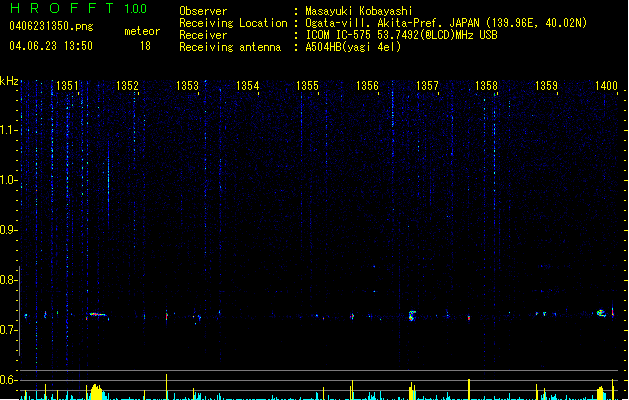
Task: Click the antenna text A504HB(yagi 4el)
Action: pos(353,47)
